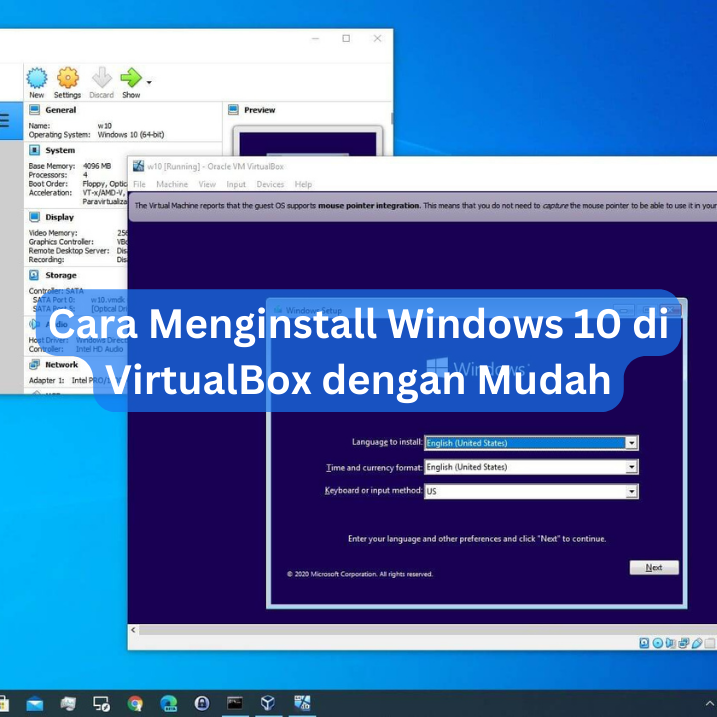
Task: Open the Help menu in the VM window
Action: 303,184
